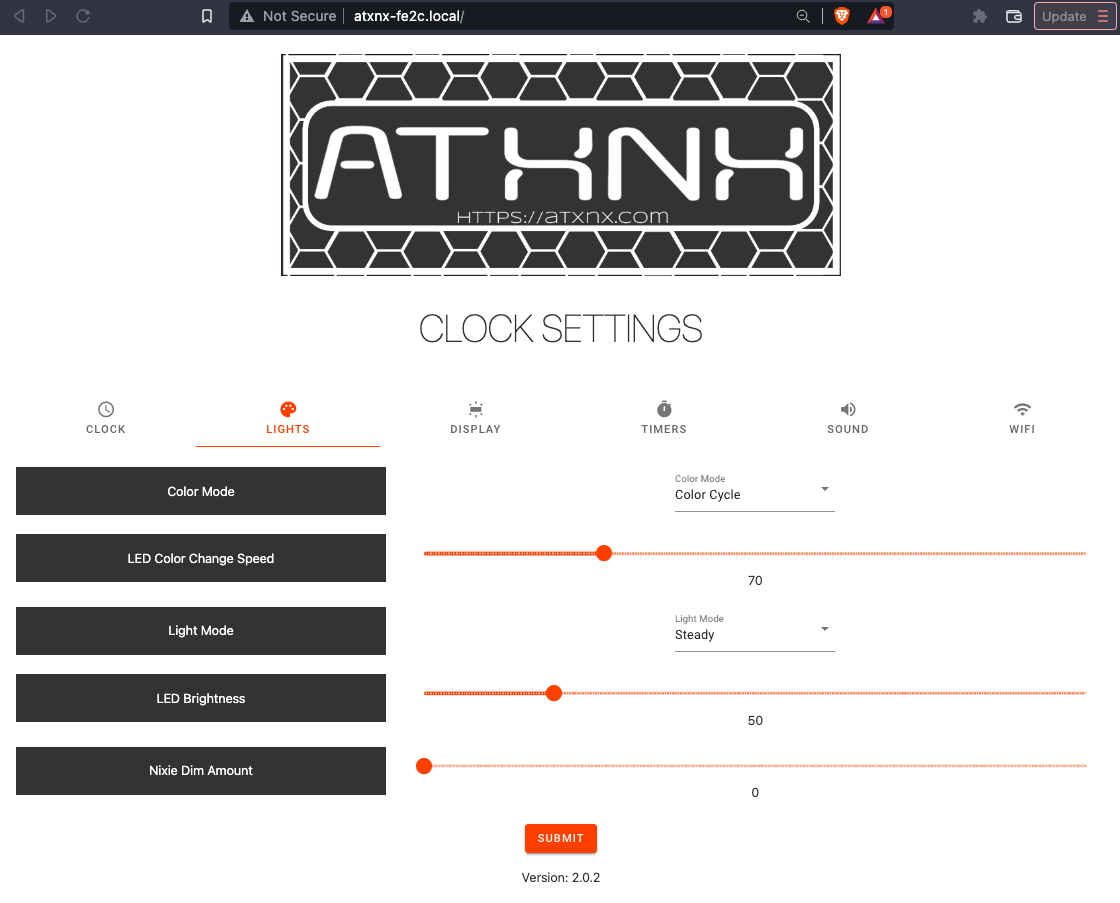The width and height of the screenshot is (1120, 903).
Task: Click the Brave shield icon
Action: coord(842,16)
